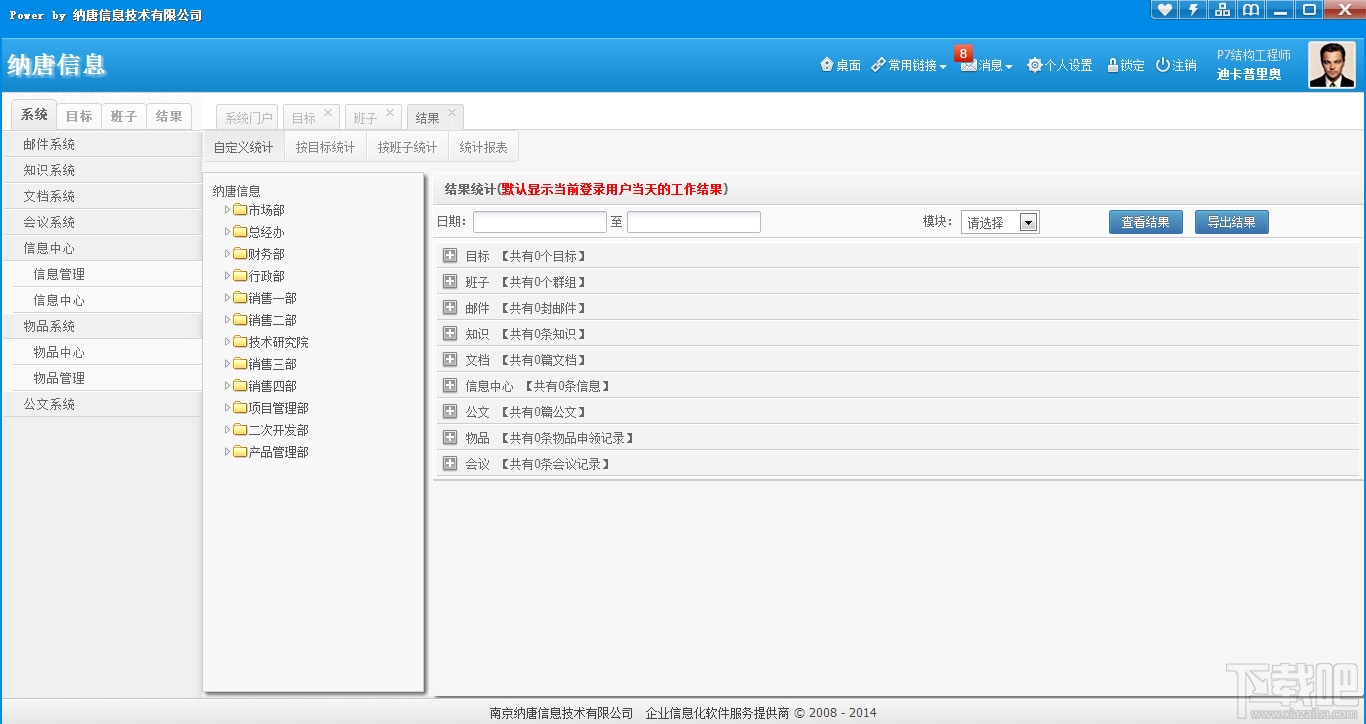Expand the 公文 【共有0篇公文】 row
1366x724 pixels.
tap(450, 412)
